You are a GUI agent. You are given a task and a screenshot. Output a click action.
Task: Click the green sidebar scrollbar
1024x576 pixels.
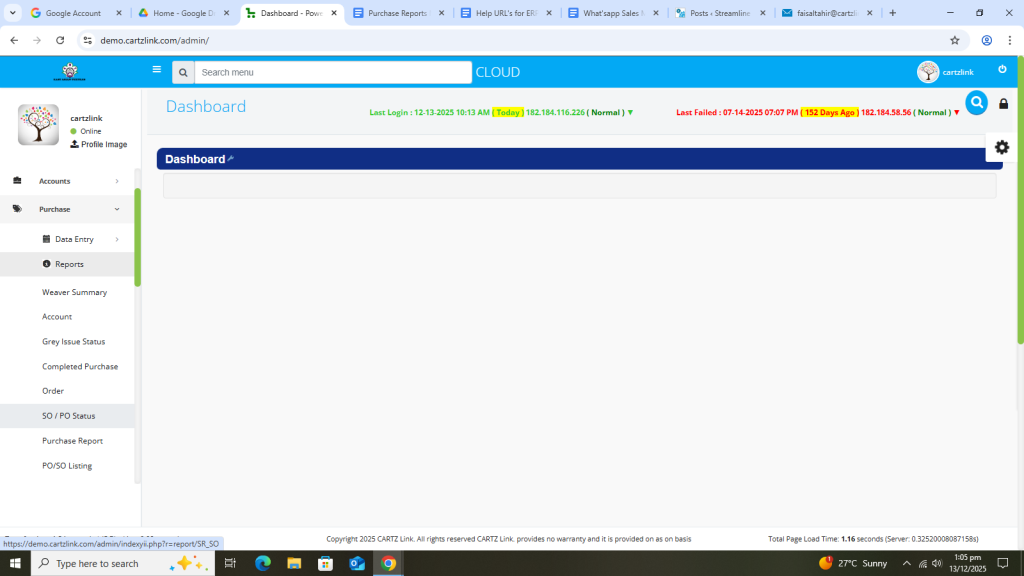tap(137, 236)
